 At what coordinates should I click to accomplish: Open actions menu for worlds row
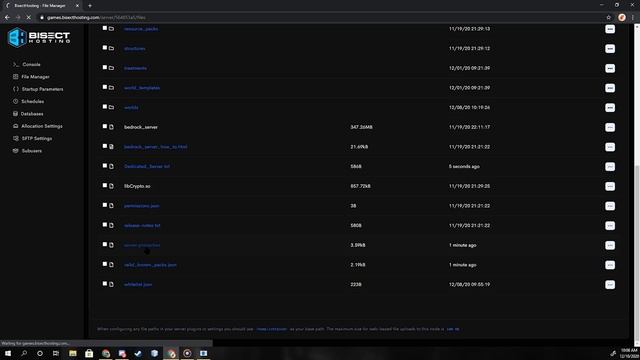pyautogui.click(x=610, y=107)
